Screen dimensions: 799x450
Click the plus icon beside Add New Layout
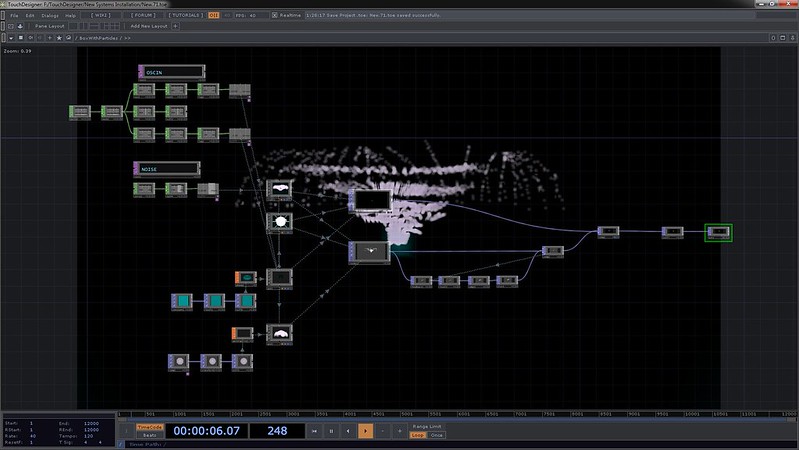[x=176, y=26]
